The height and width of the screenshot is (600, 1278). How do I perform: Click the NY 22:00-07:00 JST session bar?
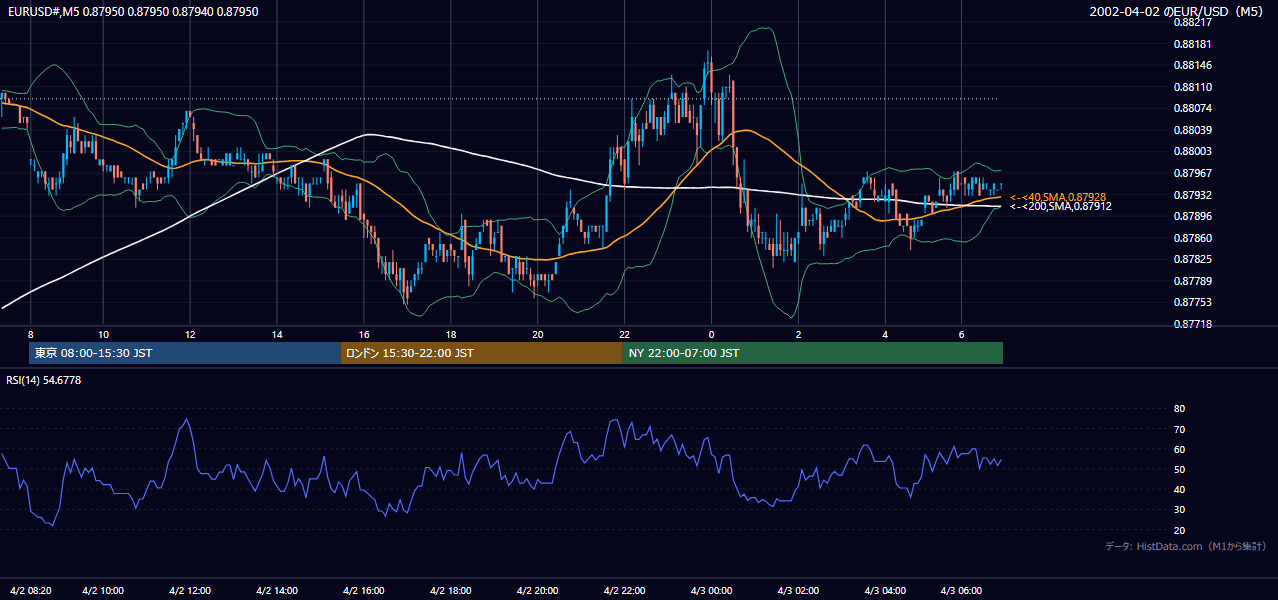point(812,353)
